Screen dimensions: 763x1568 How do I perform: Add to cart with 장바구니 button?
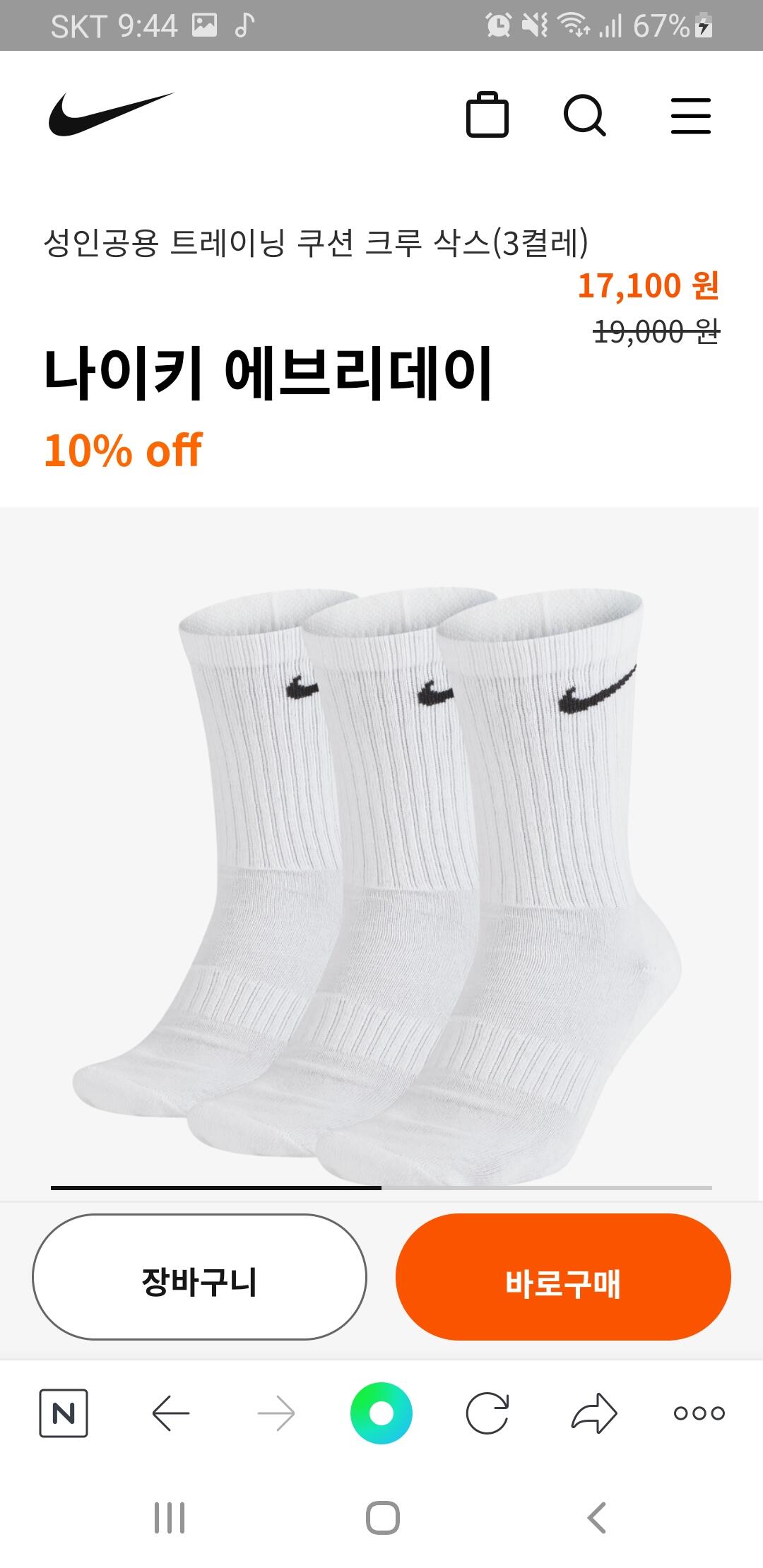199,1276
